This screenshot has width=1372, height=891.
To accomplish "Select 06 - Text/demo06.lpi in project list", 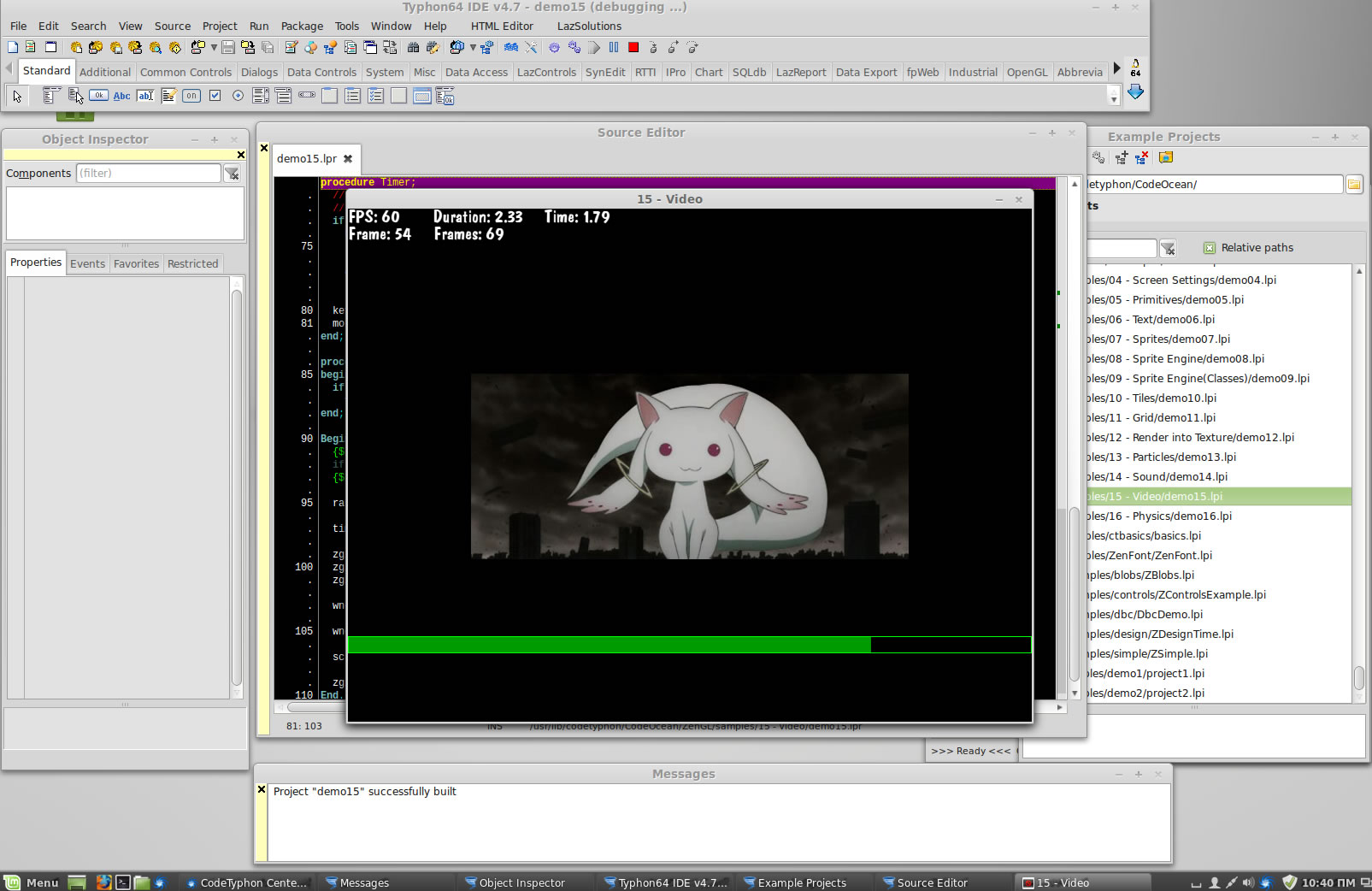I will pos(1219,320).
